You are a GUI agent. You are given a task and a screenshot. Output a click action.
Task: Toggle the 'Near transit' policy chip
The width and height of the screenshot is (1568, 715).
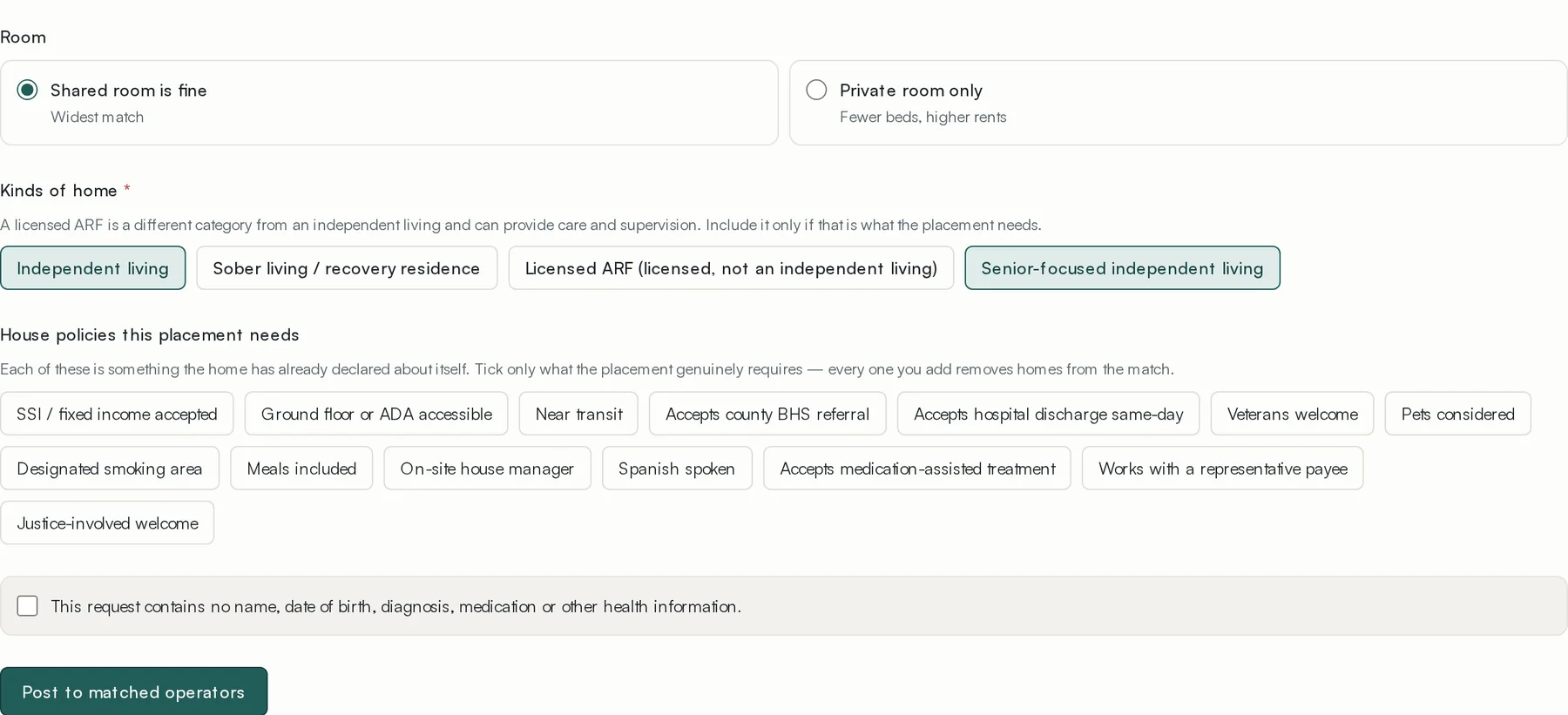coord(578,414)
